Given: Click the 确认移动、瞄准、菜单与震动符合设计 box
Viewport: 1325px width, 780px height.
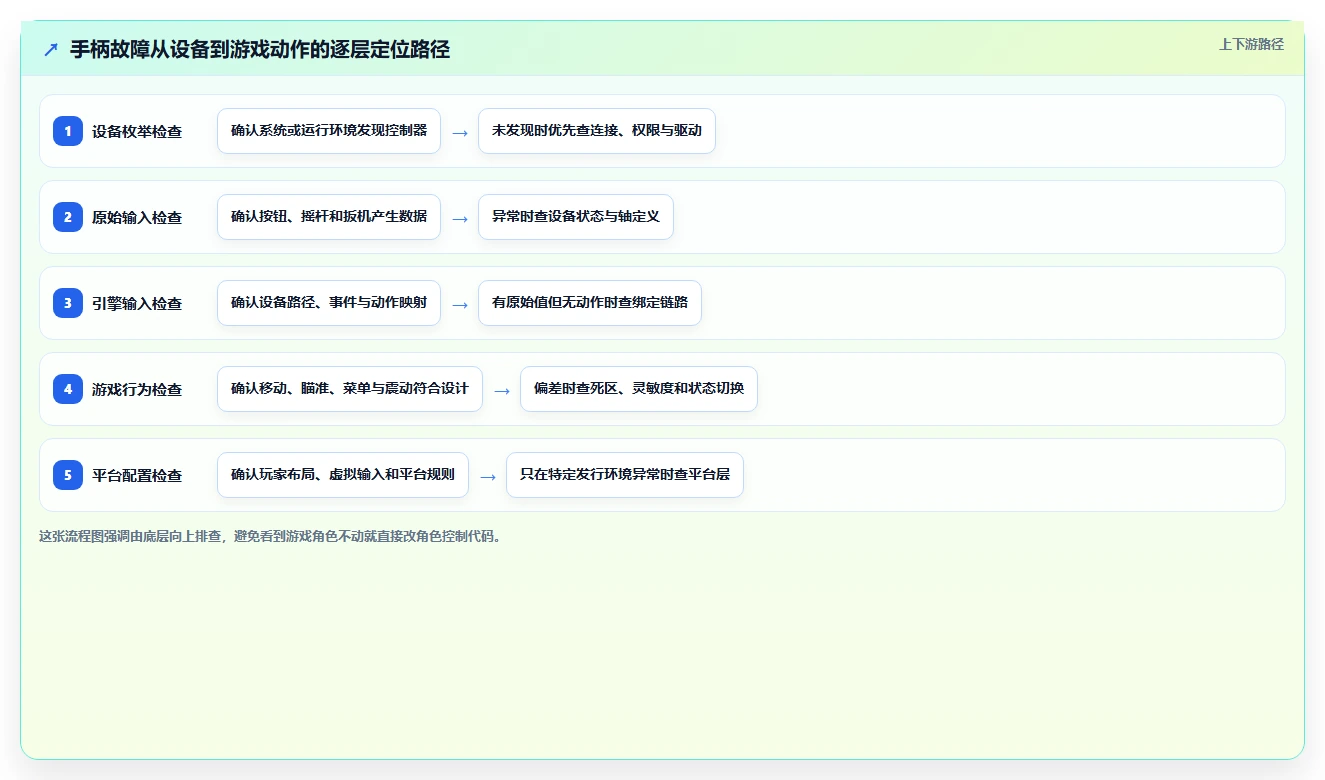Looking at the screenshot, I should pos(350,389).
